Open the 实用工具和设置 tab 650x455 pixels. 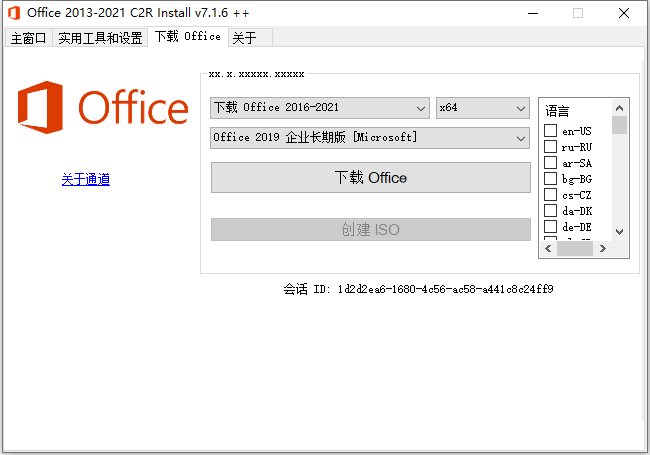pos(100,38)
